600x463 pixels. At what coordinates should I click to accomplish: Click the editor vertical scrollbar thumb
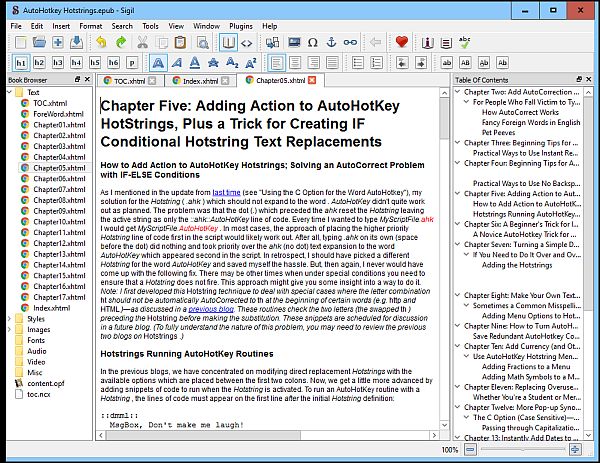(x=444, y=119)
